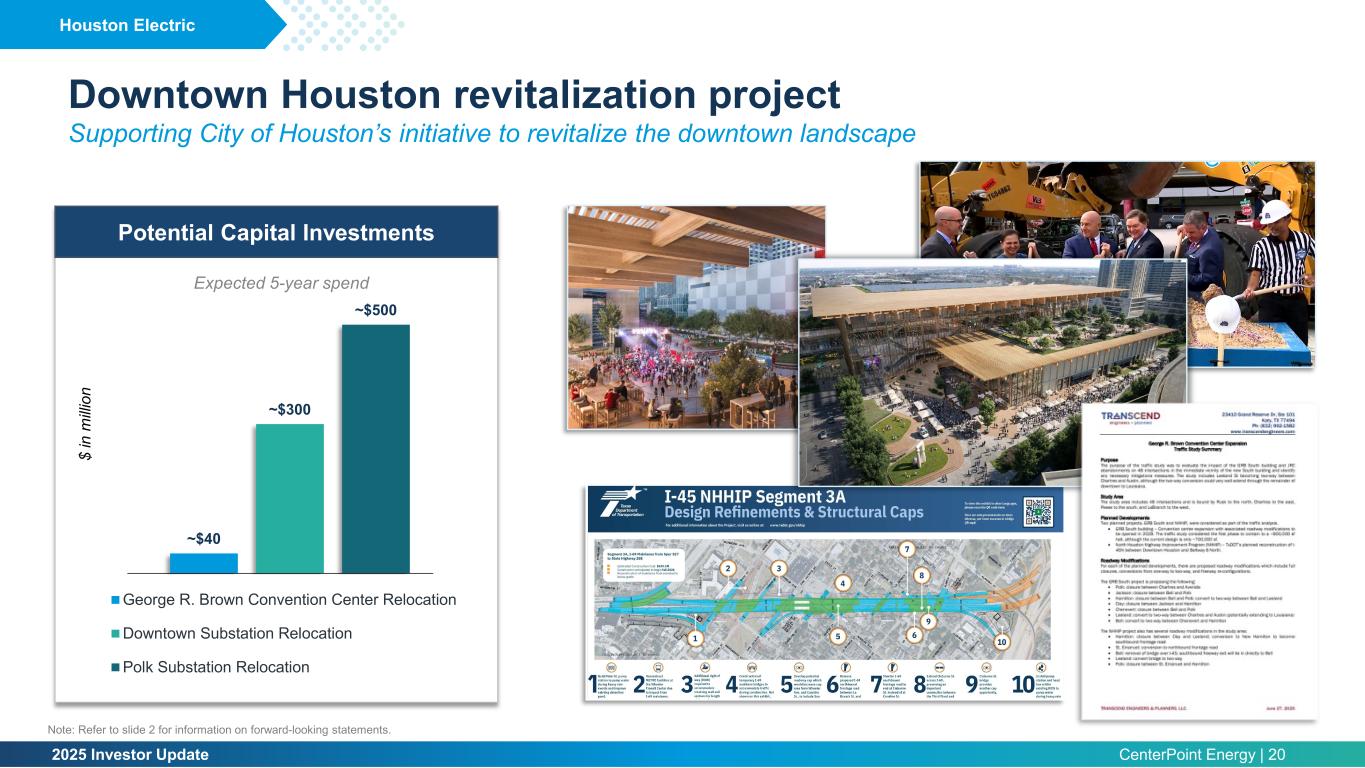Click map marker 10 on the I-45 map
The image size is (1365, 768).
click(1001, 641)
